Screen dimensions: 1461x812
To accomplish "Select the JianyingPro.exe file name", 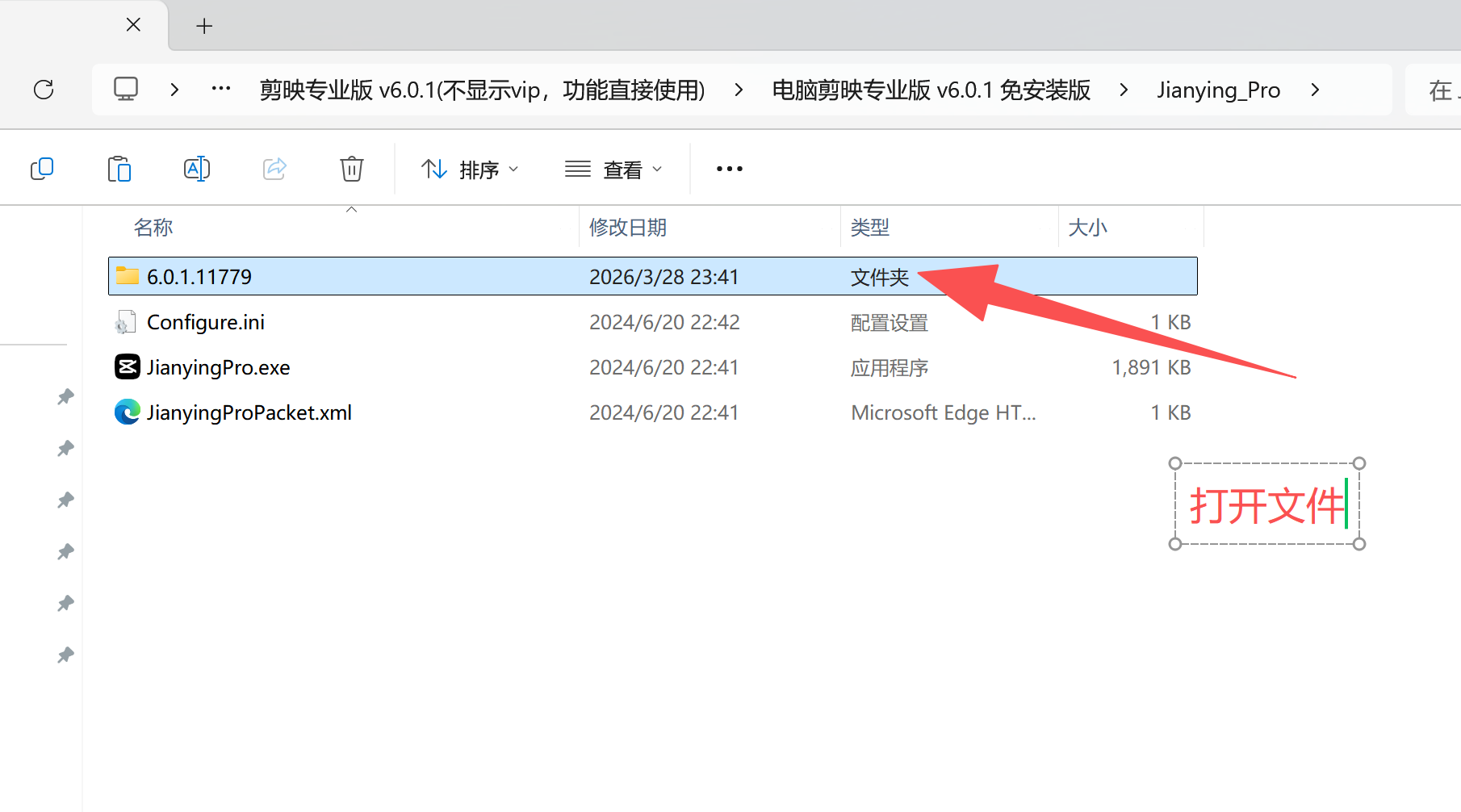I will coord(219,368).
